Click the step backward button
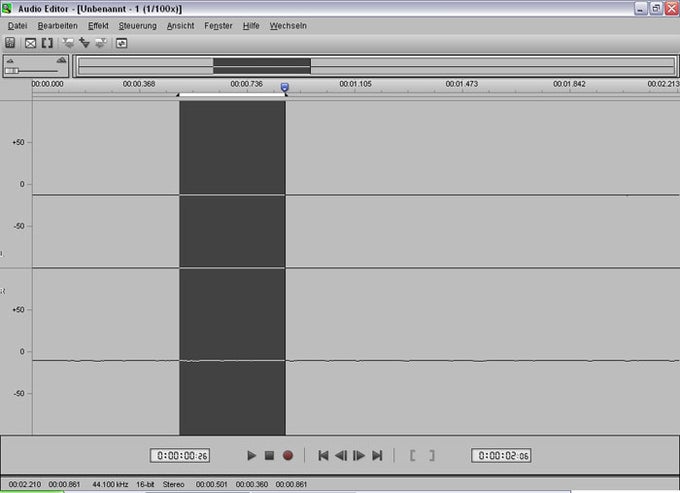Viewport: 680px width, 493px height. (341, 455)
